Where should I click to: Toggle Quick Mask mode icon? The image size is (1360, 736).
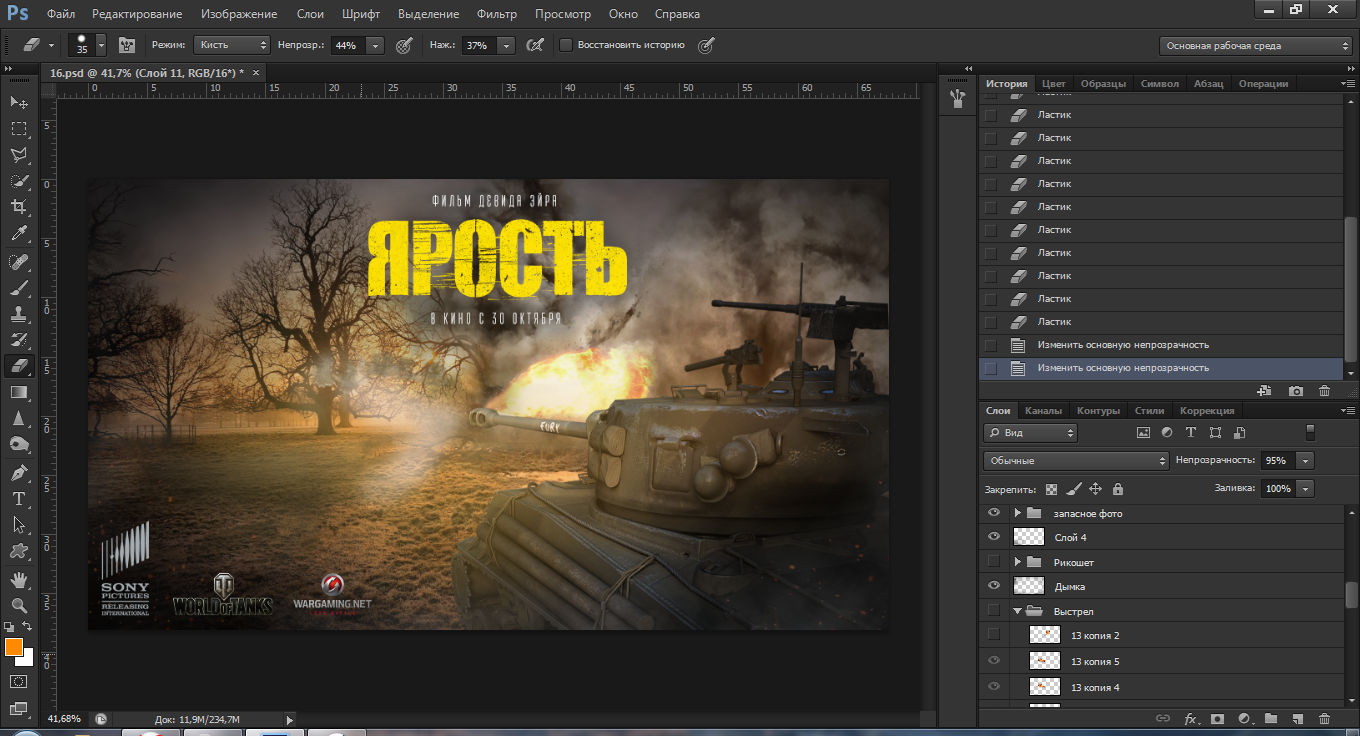coord(18,681)
